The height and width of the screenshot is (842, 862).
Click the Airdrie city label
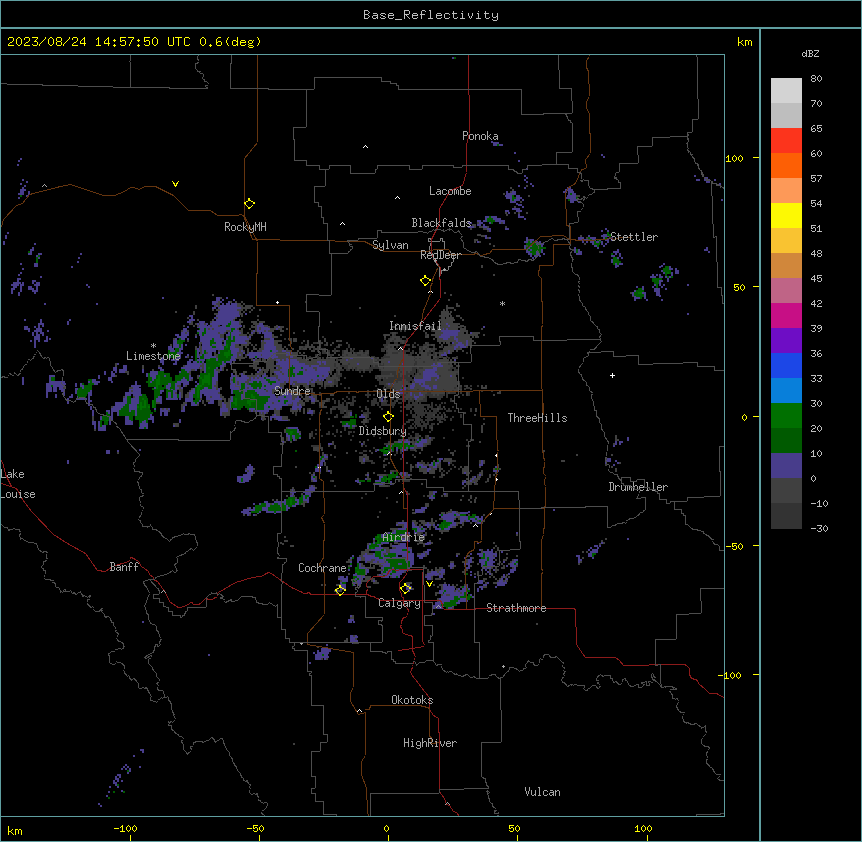(x=404, y=537)
